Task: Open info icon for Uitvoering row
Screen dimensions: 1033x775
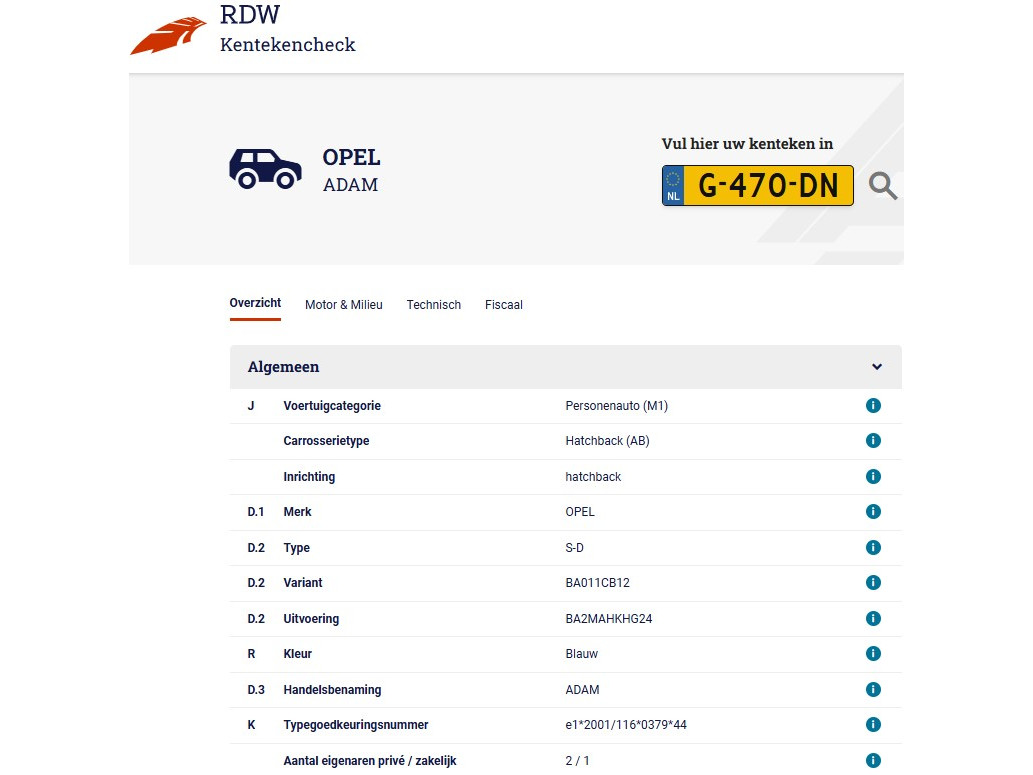Action: click(x=873, y=619)
